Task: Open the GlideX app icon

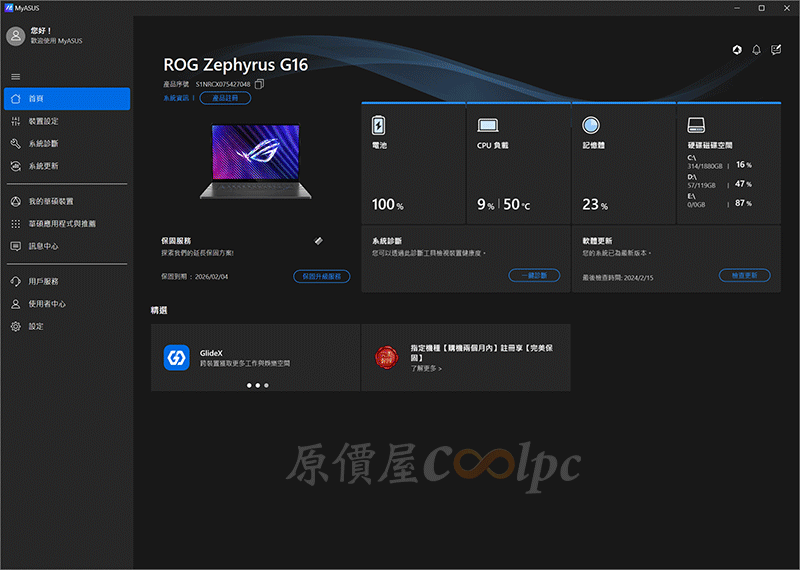Action: (x=177, y=357)
